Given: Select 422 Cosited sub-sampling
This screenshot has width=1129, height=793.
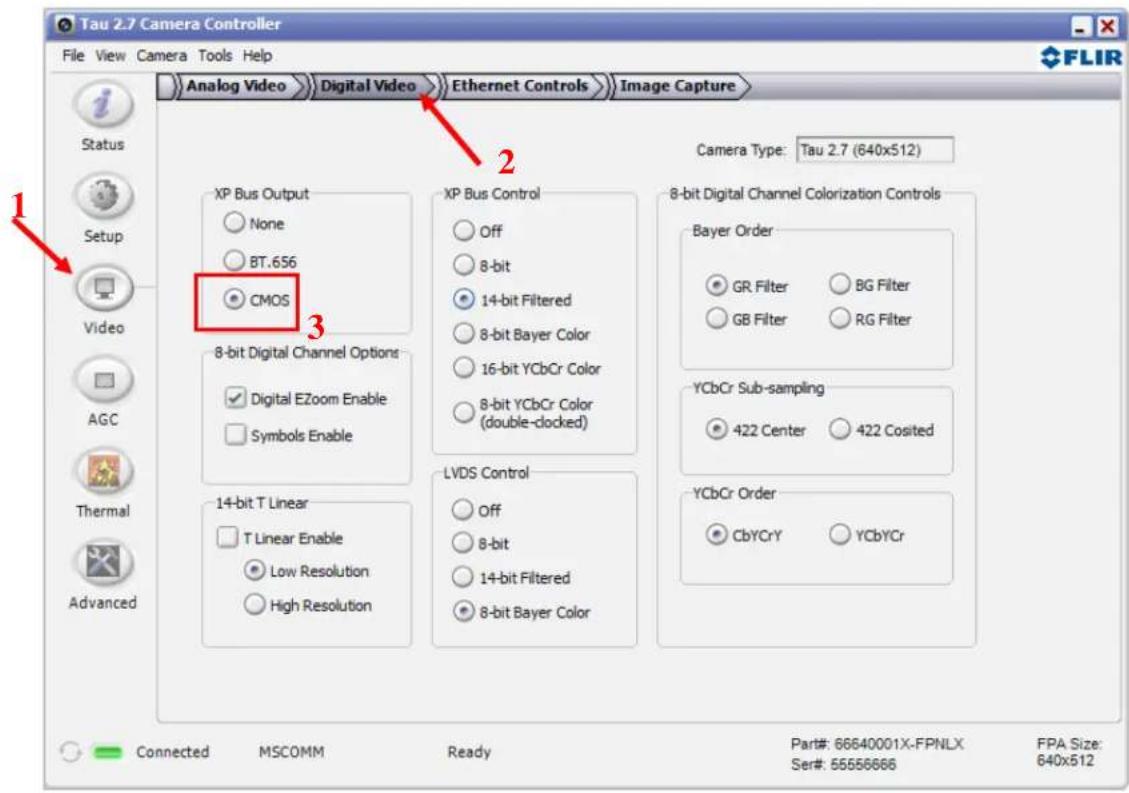Looking at the screenshot, I should coord(882,430).
